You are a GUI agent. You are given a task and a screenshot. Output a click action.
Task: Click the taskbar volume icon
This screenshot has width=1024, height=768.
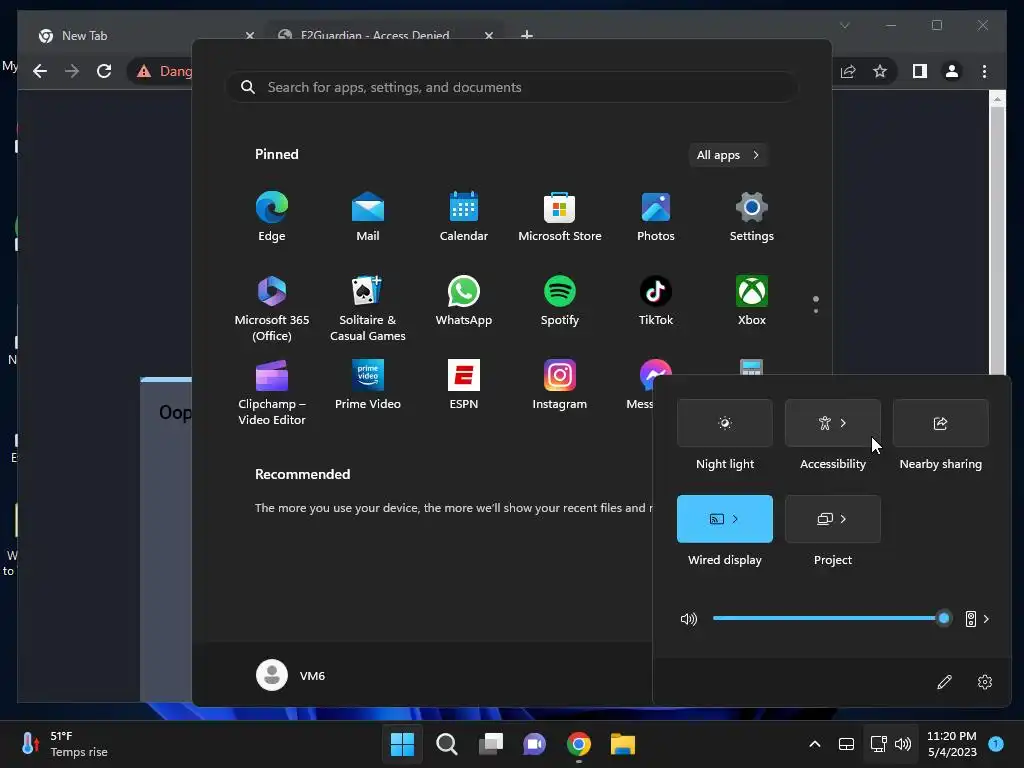903,744
